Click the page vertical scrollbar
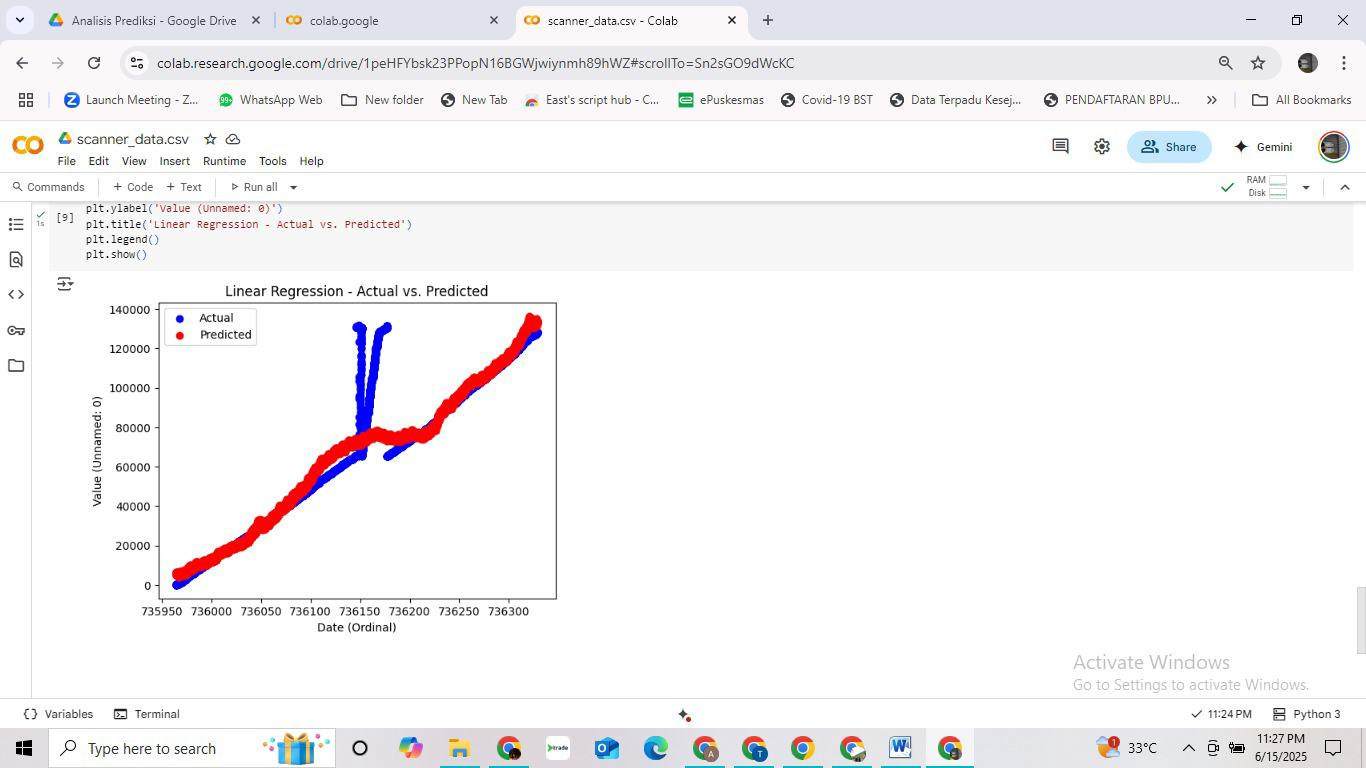The image size is (1366, 768). coord(1360,620)
